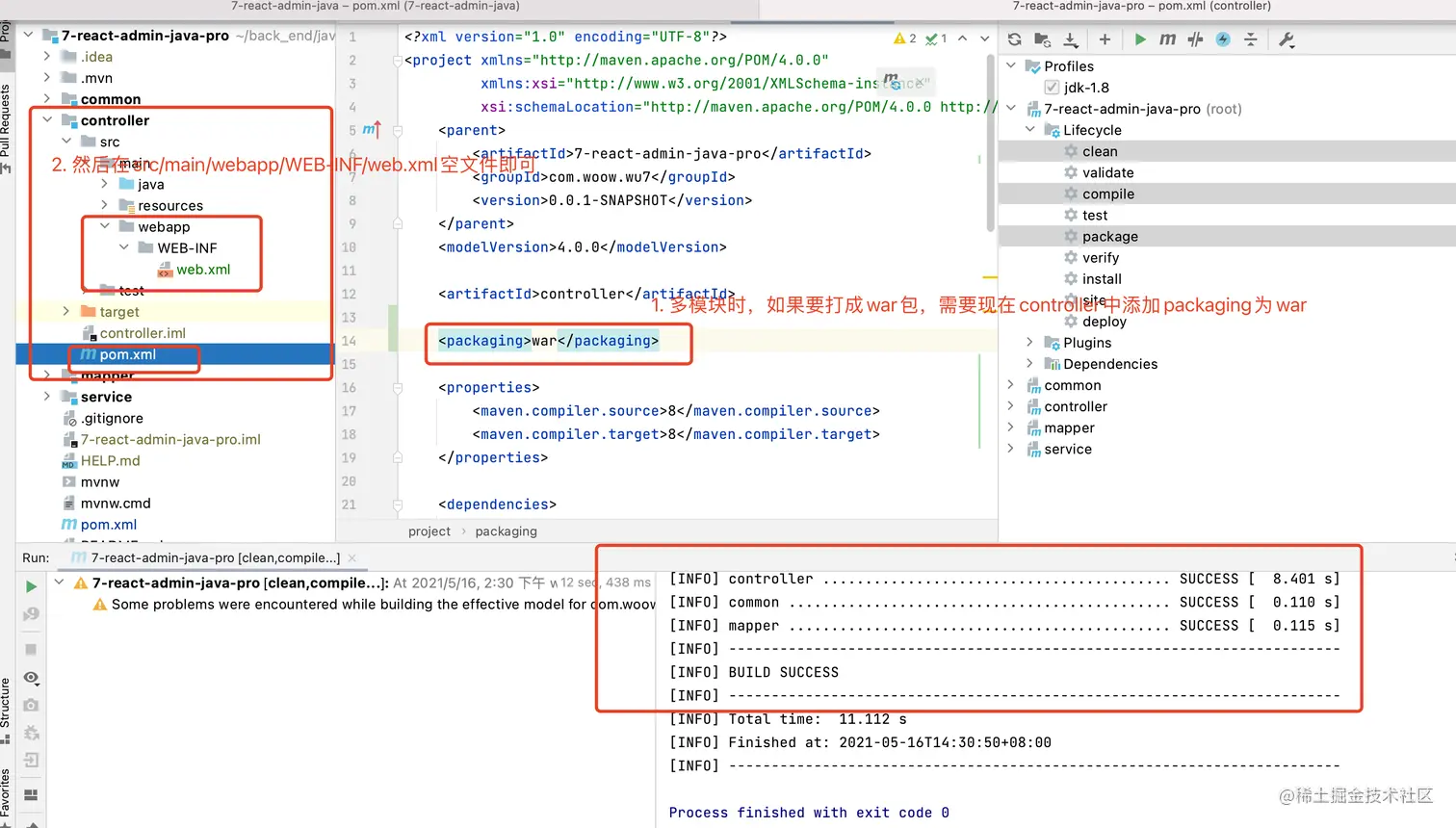
Task: Click packaging breadcrumb in editor
Action: 506,531
